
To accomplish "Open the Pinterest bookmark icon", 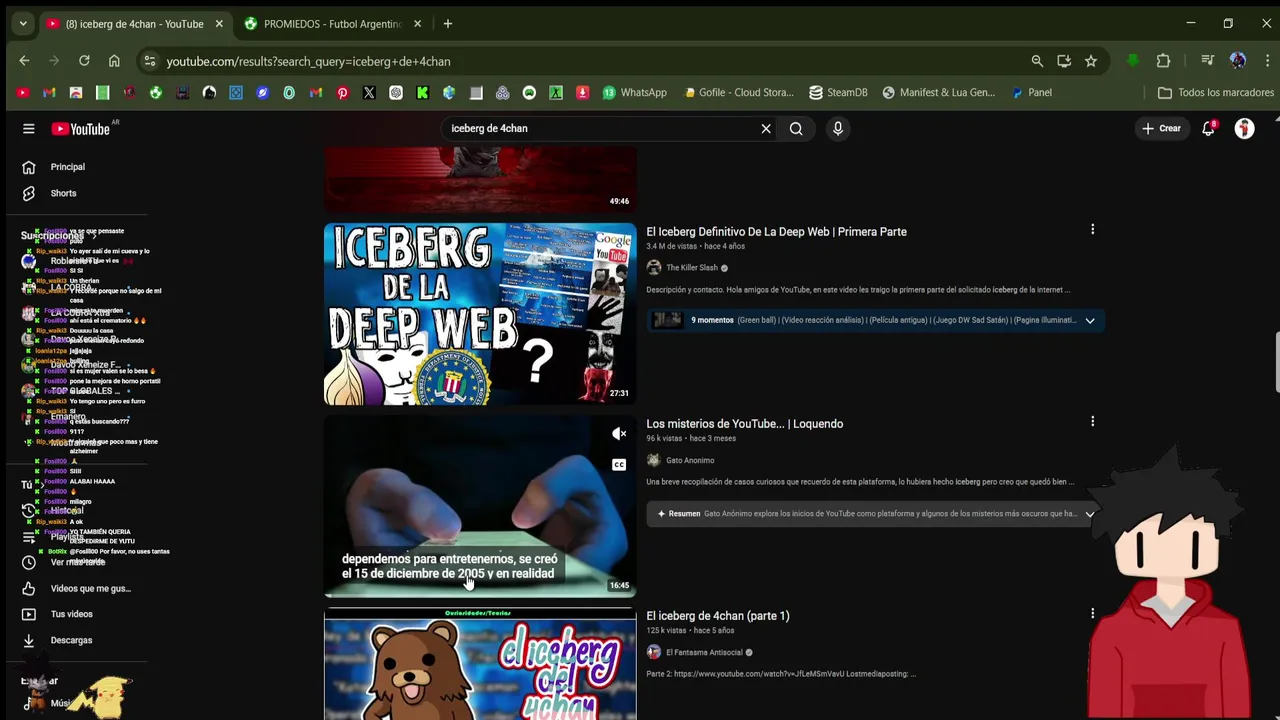I will (342, 92).
